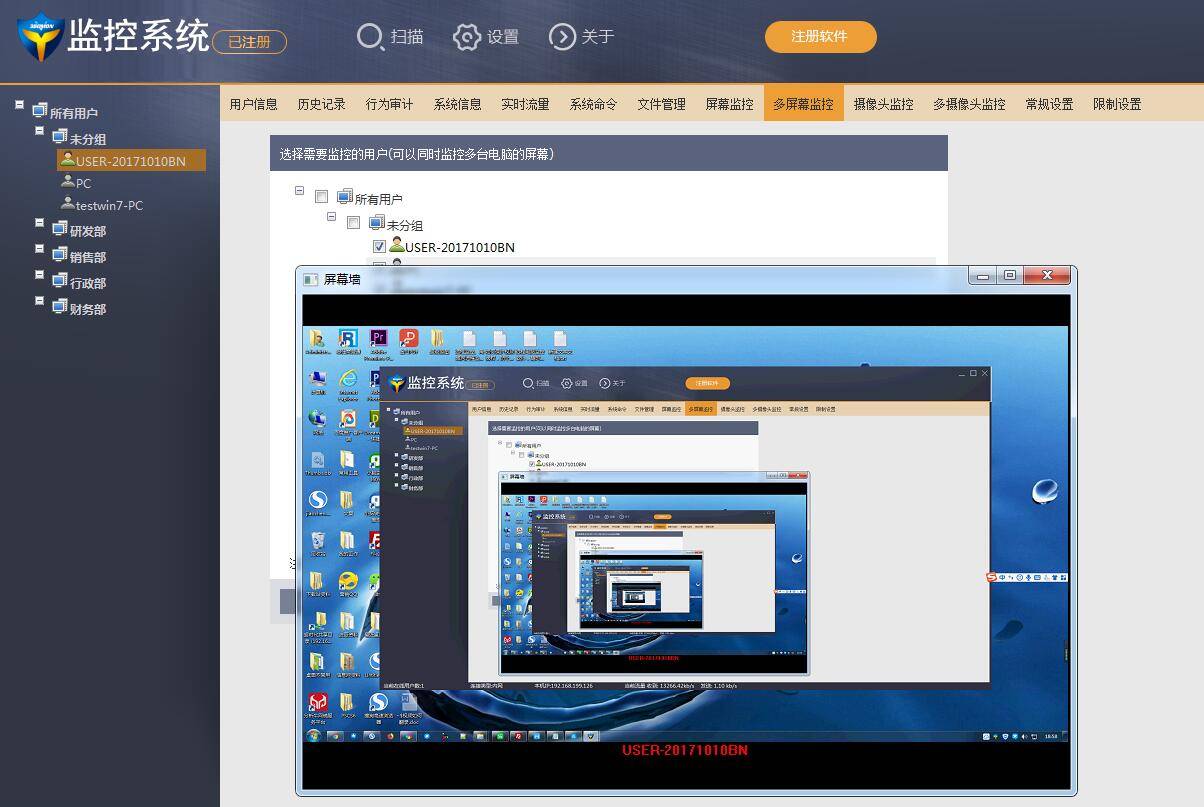Uncheck the USER-20171010BN checkbox
The width and height of the screenshot is (1204, 807).
(379, 246)
